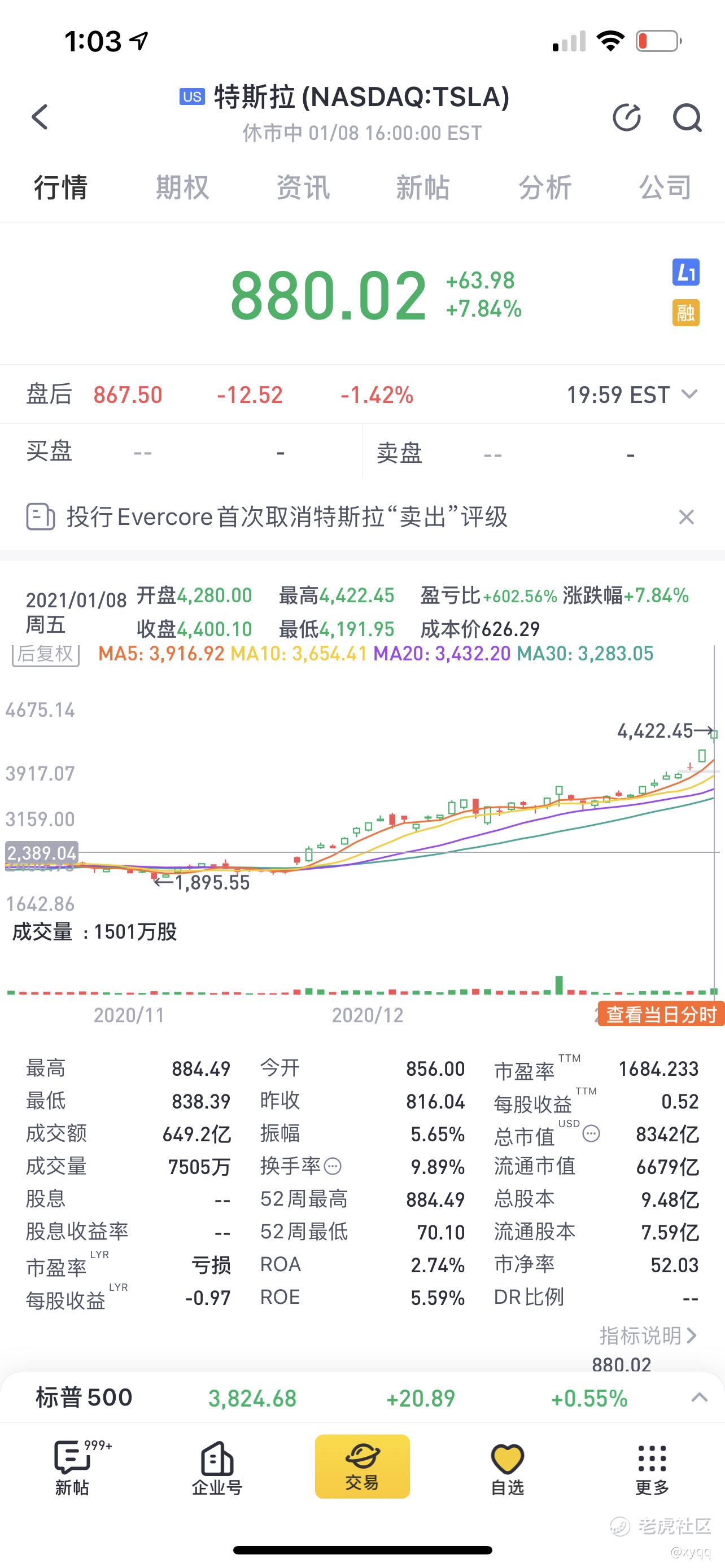Tap the 今开 value 856.00
Viewport: 725px width, 1568px height.
[436, 1069]
